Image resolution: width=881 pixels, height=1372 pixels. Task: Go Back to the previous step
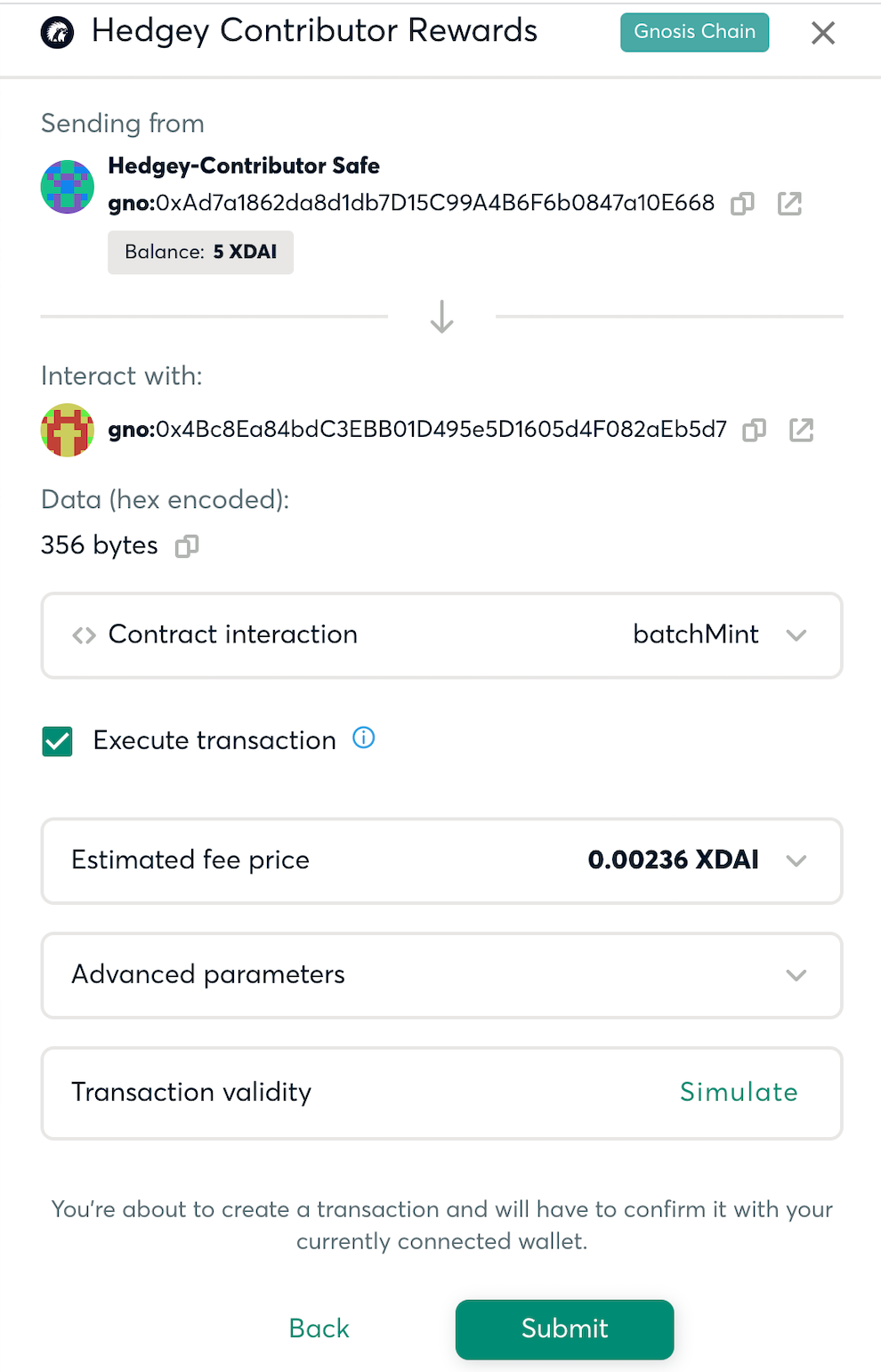point(319,1328)
